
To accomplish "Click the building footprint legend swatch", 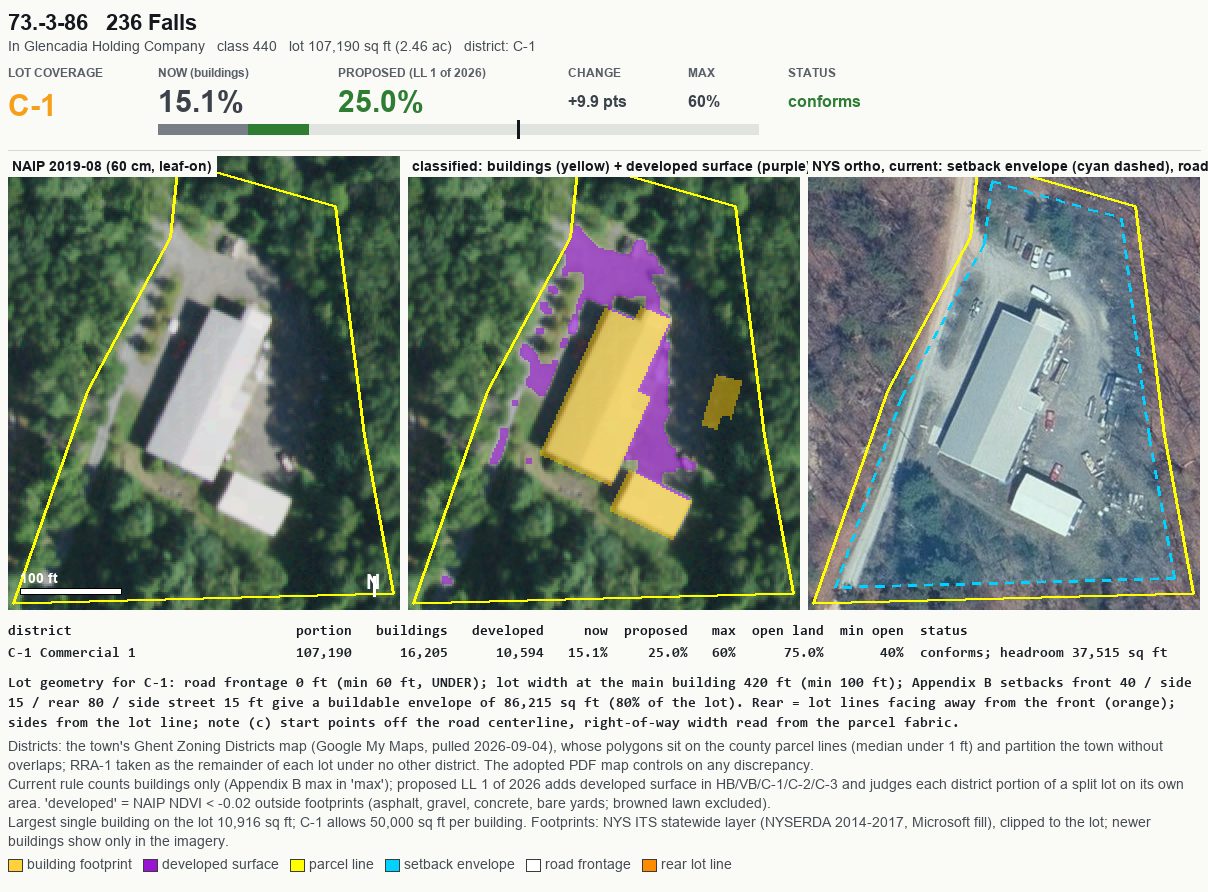I will pyautogui.click(x=15, y=865).
